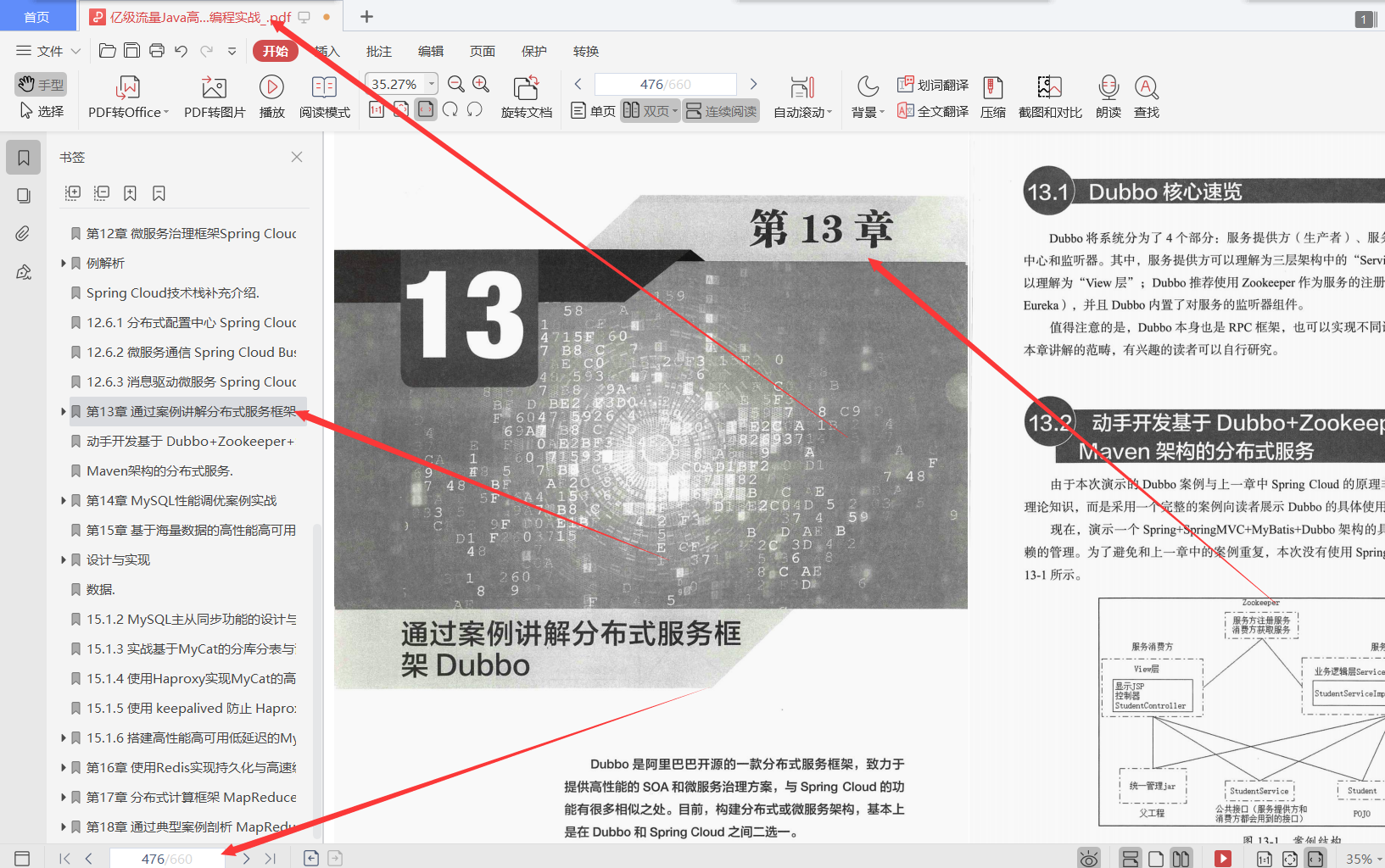The width and height of the screenshot is (1385, 868).
Task: Click the open folder icon
Action: click(x=108, y=51)
